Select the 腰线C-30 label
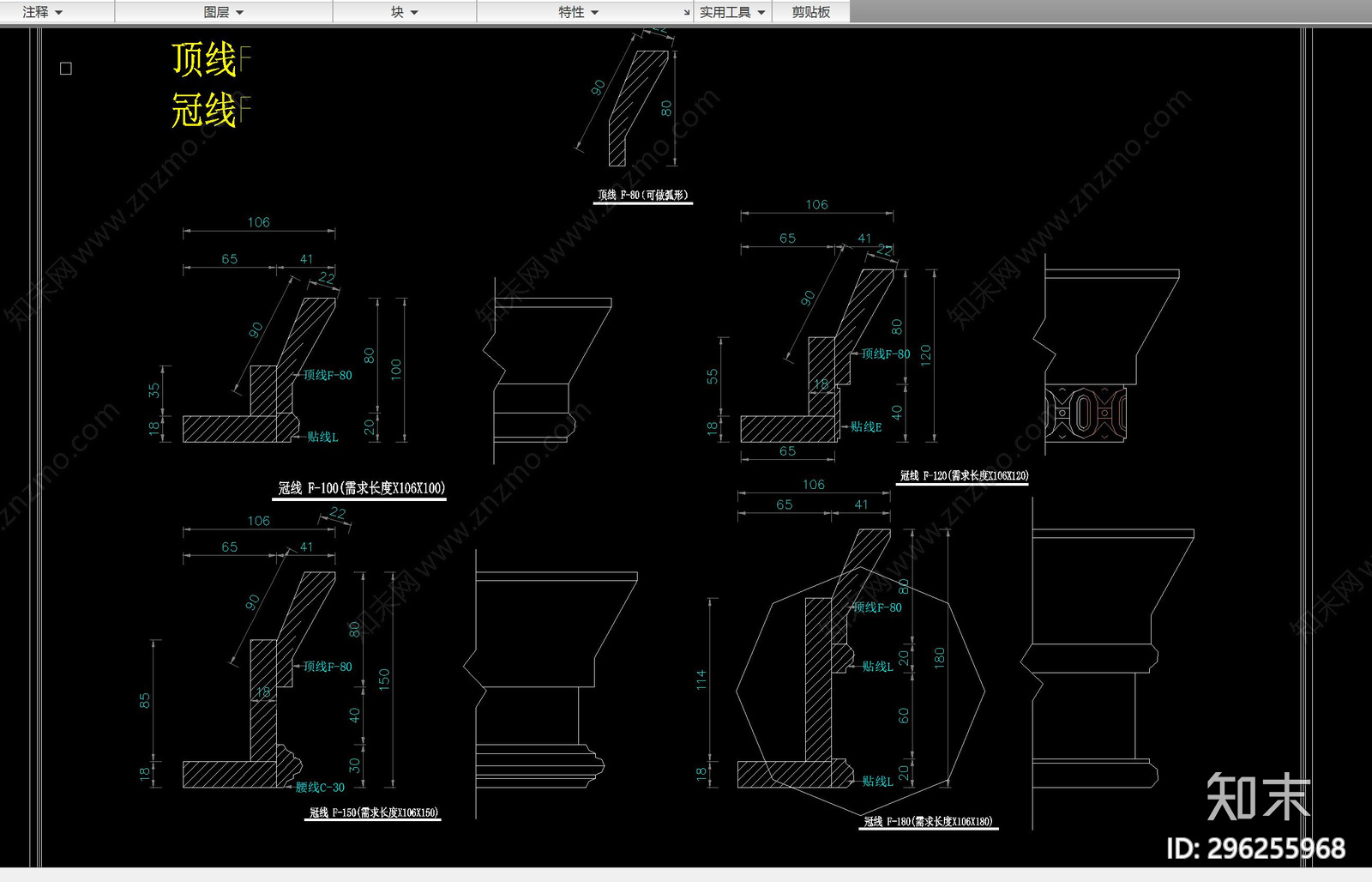This screenshot has width=1372, height=882. point(320,787)
